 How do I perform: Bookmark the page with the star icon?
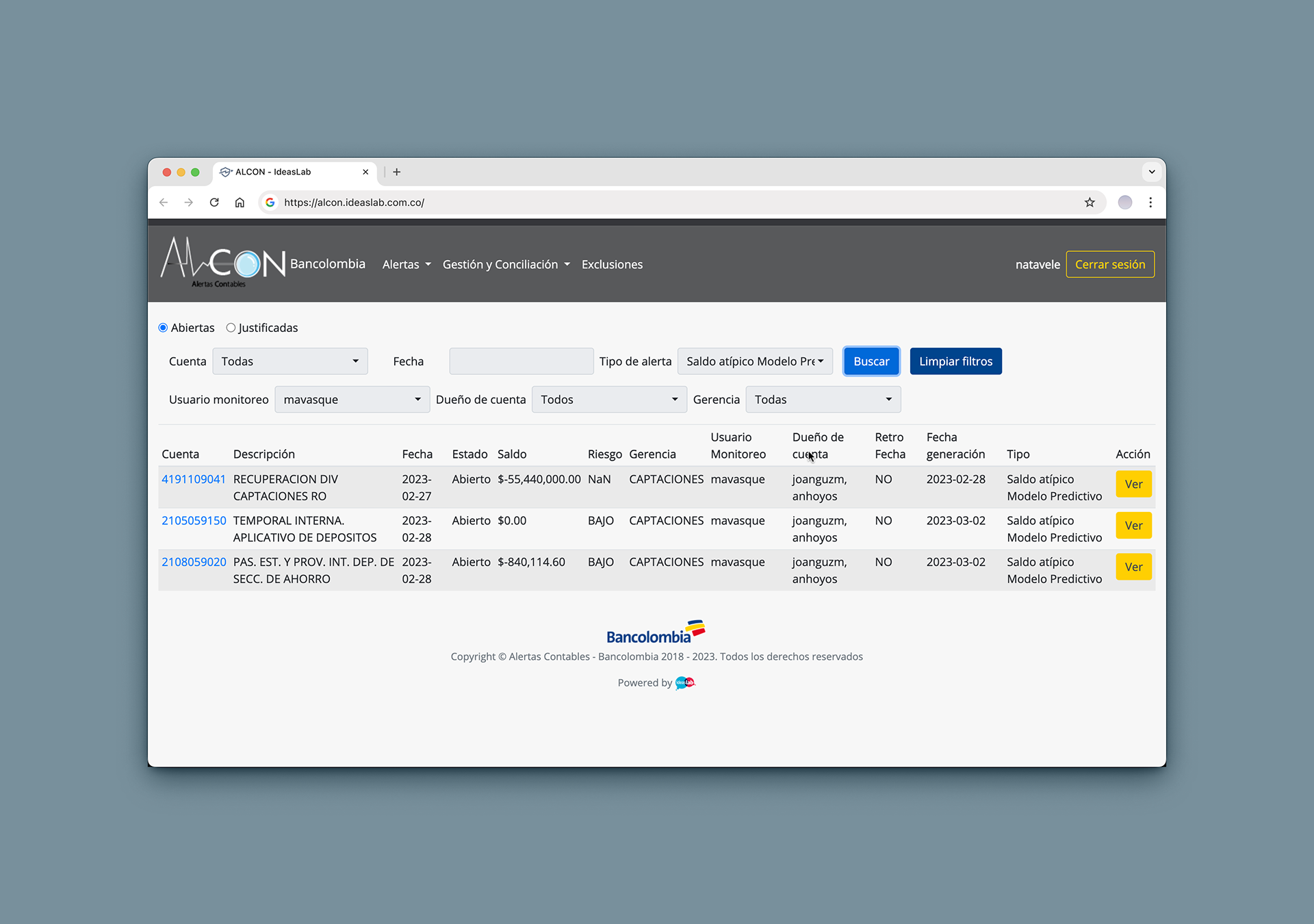click(1090, 203)
